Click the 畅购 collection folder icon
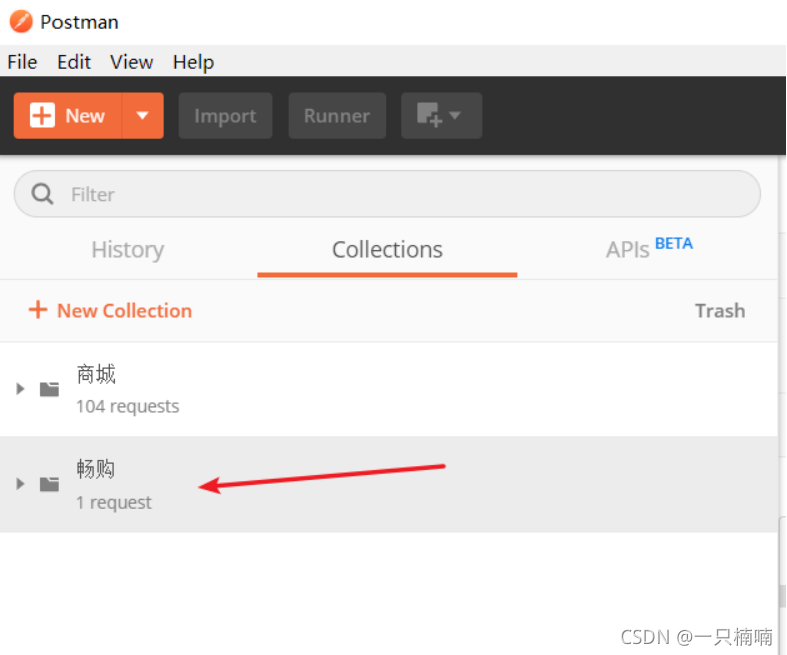 (50, 484)
